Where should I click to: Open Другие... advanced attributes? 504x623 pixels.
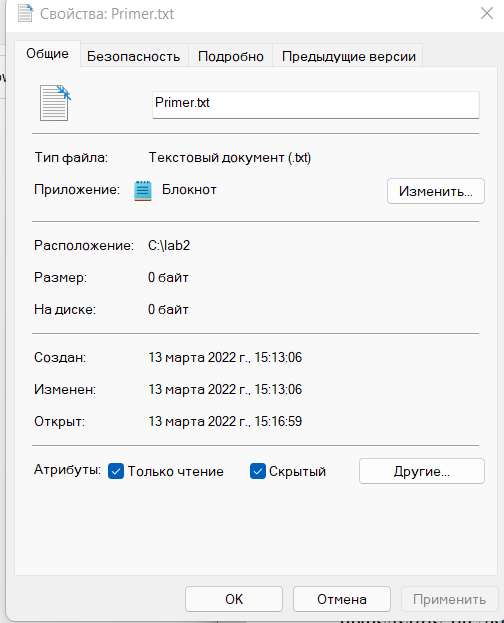(x=422, y=471)
